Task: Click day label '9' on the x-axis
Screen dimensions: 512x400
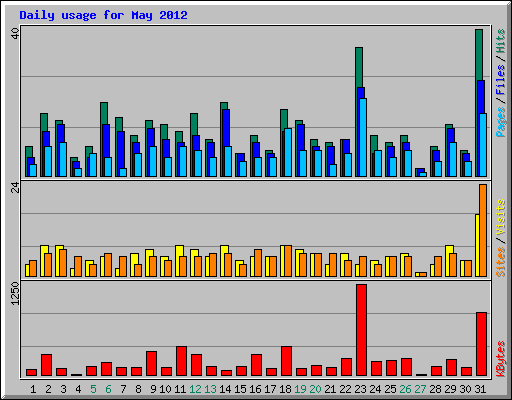Action: (153, 389)
